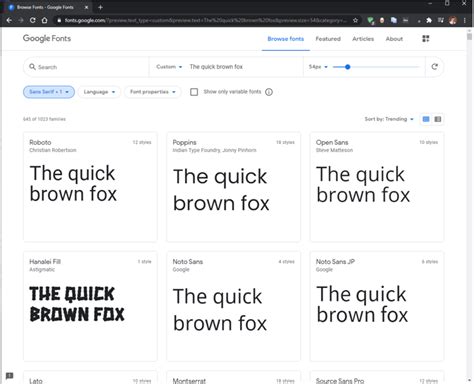Adjust the font size preview slider
The width and height of the screenshot is (474, 384).
(x=376, y=67)
